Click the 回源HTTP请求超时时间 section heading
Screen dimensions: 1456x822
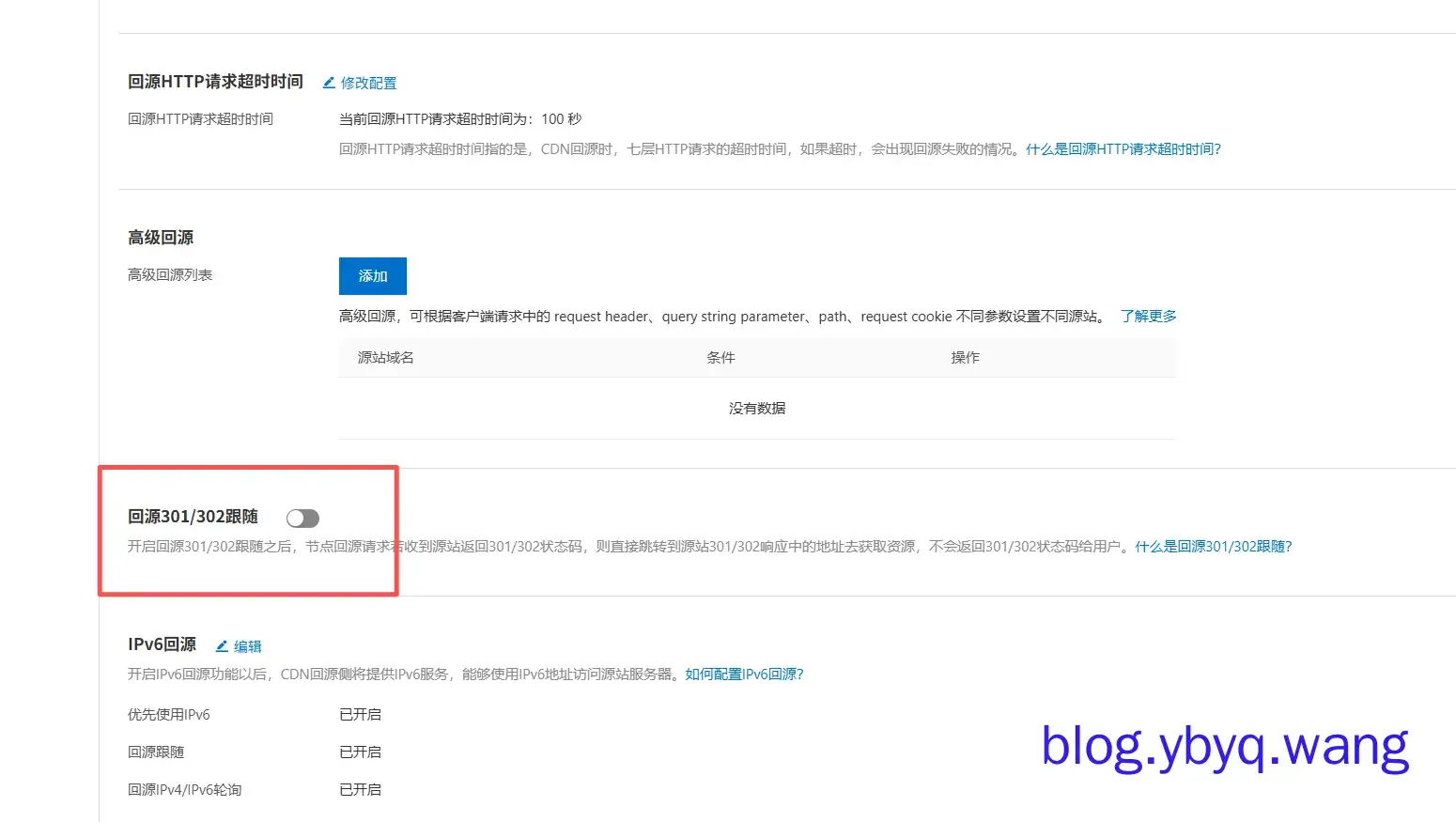click(215, 82)
